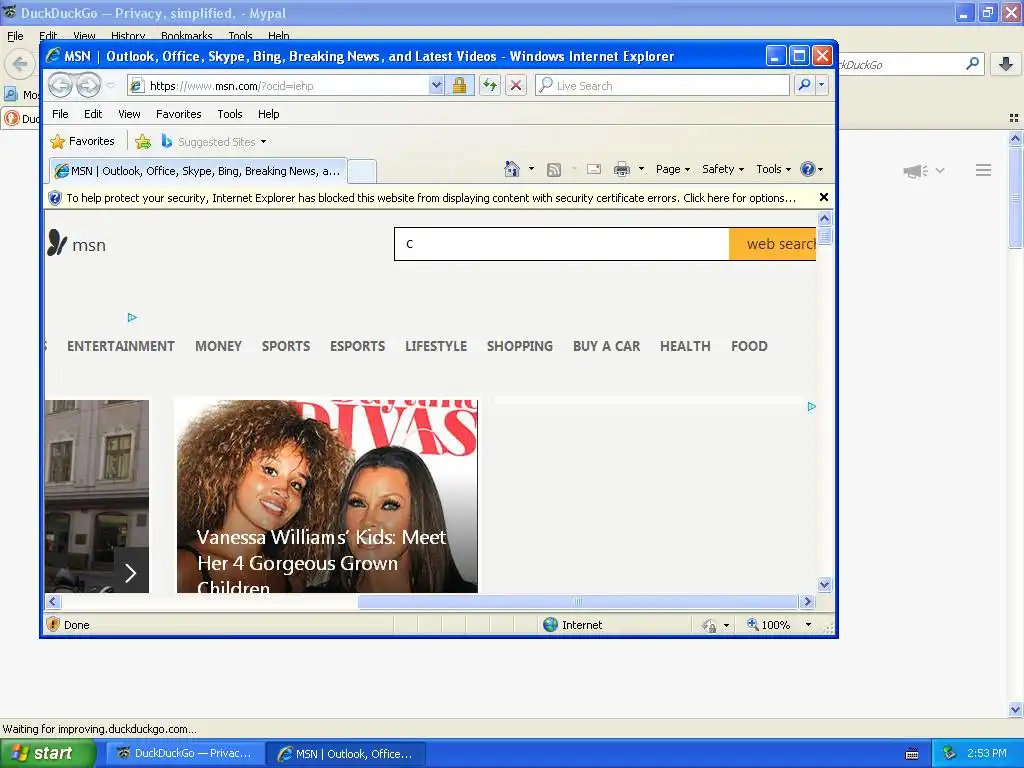
Task: Click the Mypal search magnifier icon
Action: [972, 64]
